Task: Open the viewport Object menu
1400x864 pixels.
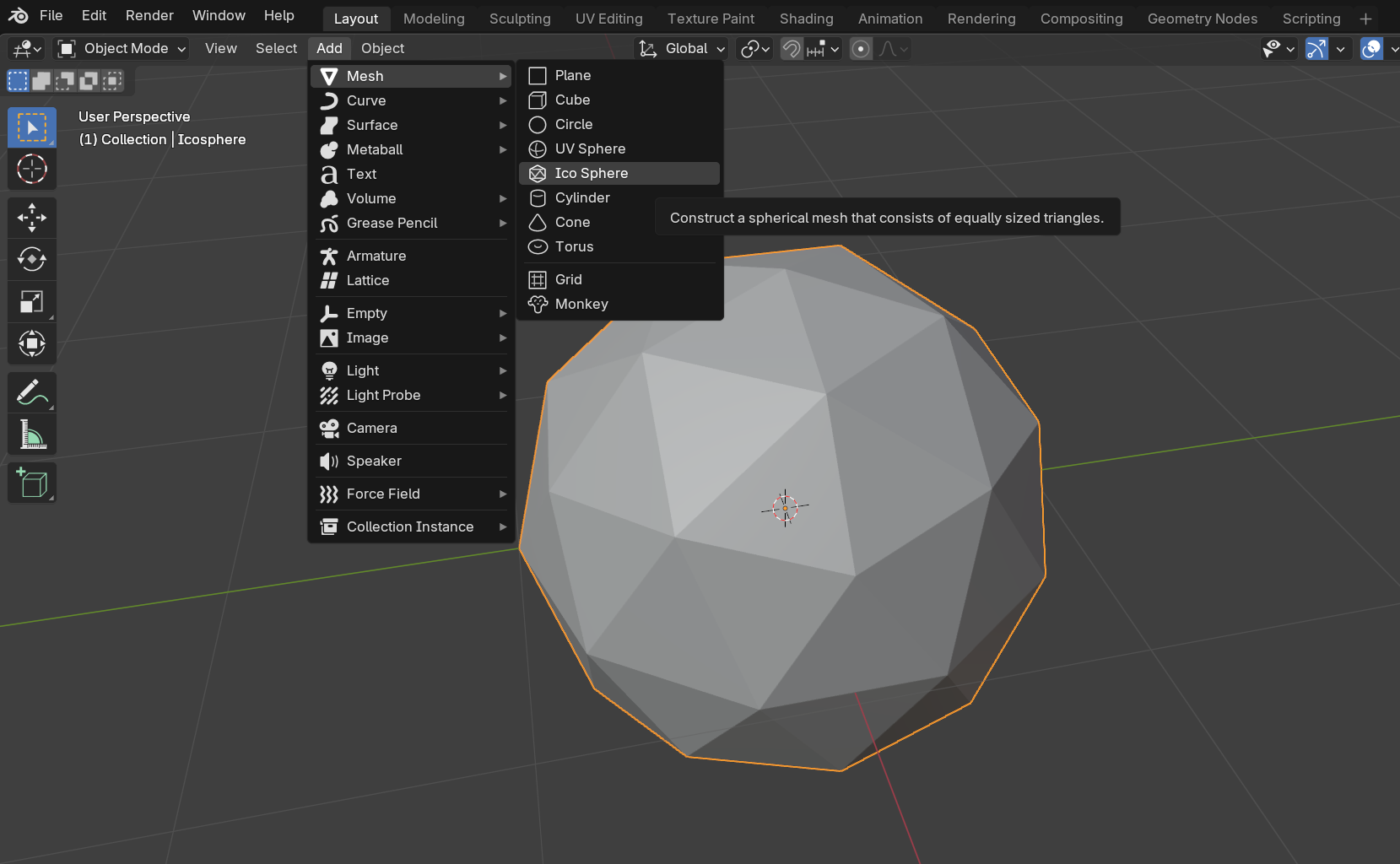Action: click(382, 49)
